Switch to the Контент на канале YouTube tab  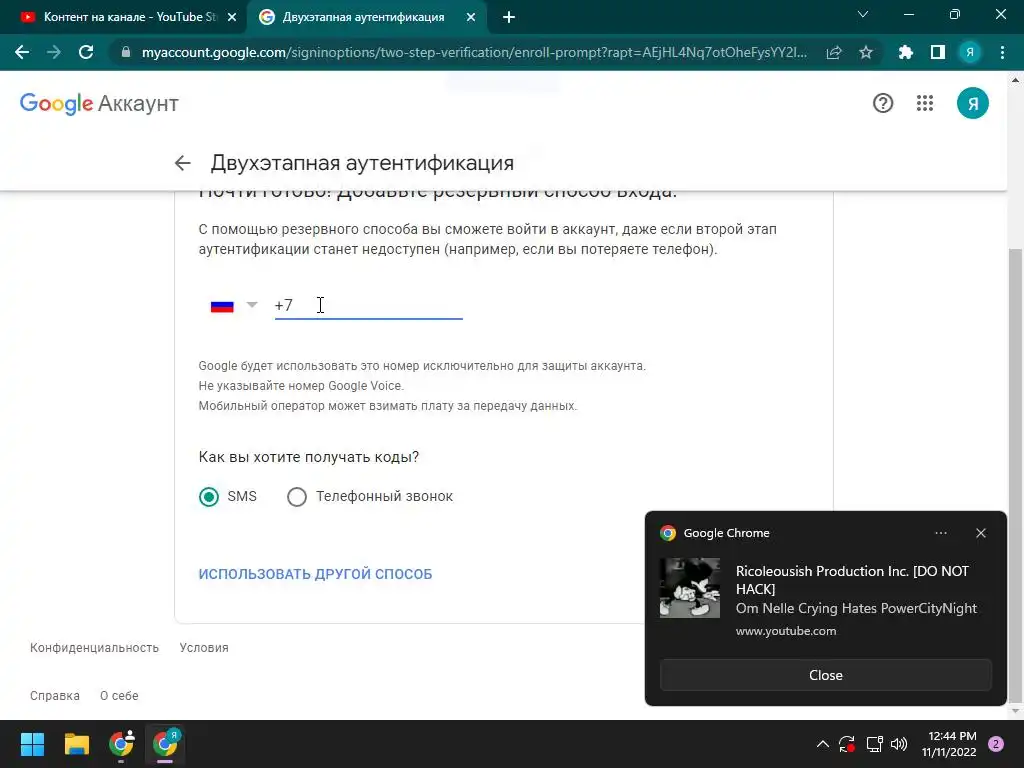[x=129, y=18]
